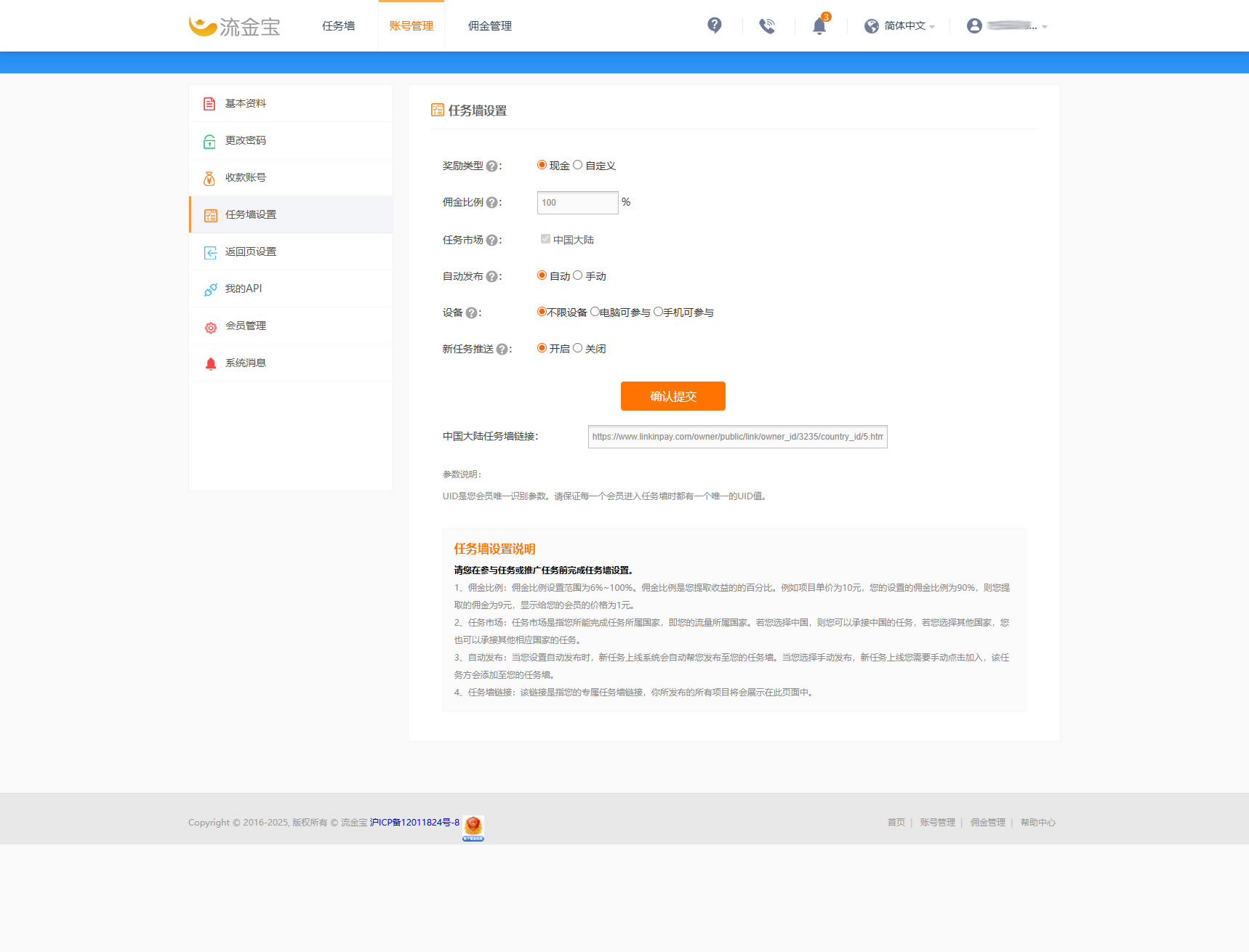The width and height of the screenshot is (1249, 952).
Task: Click the 佣金比例 percentage input field
Action: pyautogui.click(x=577, y=203)
